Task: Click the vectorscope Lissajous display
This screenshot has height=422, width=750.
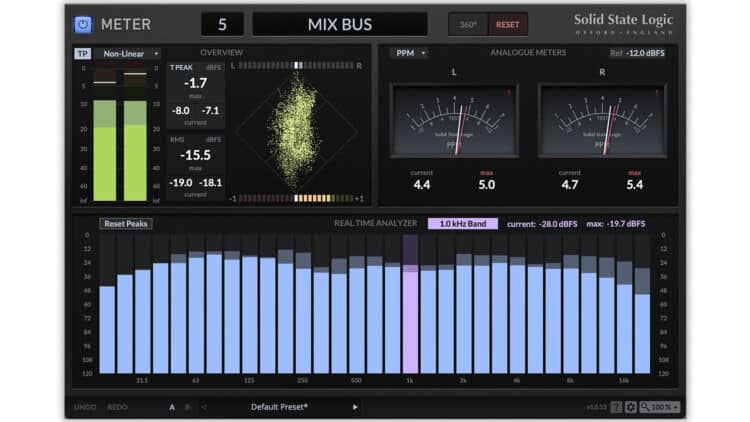Action: (296, 131)
